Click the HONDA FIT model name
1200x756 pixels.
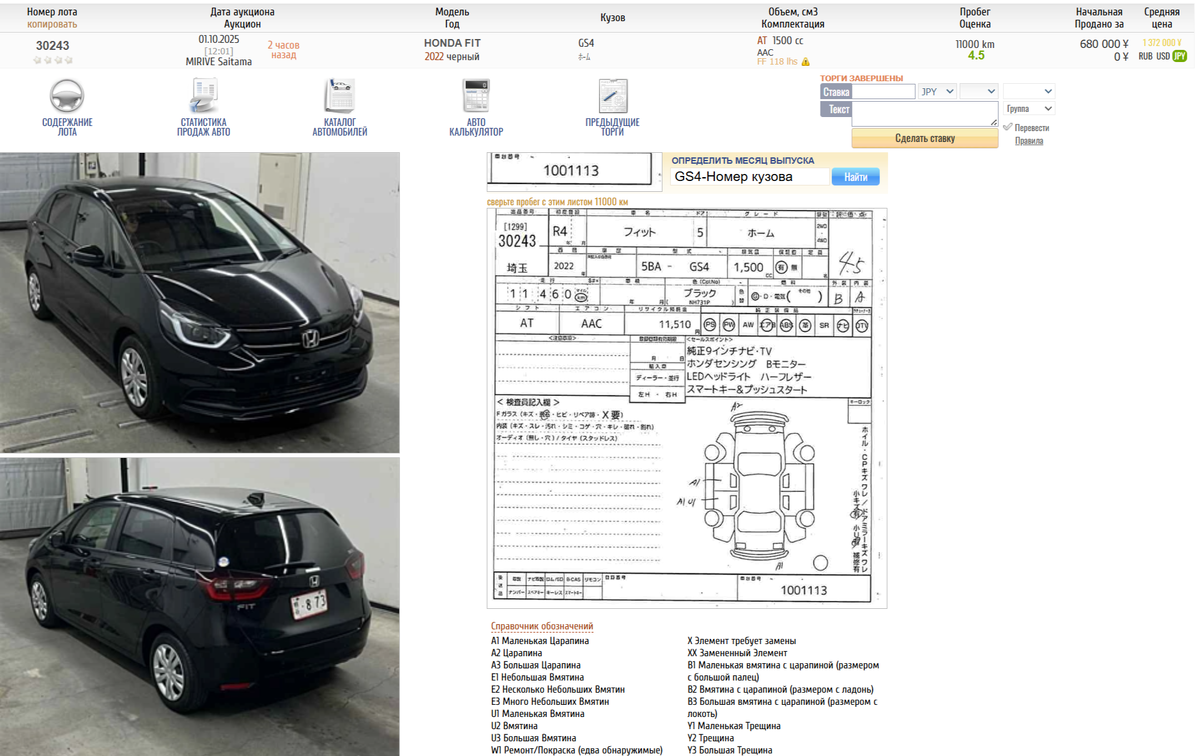(452, 44)
